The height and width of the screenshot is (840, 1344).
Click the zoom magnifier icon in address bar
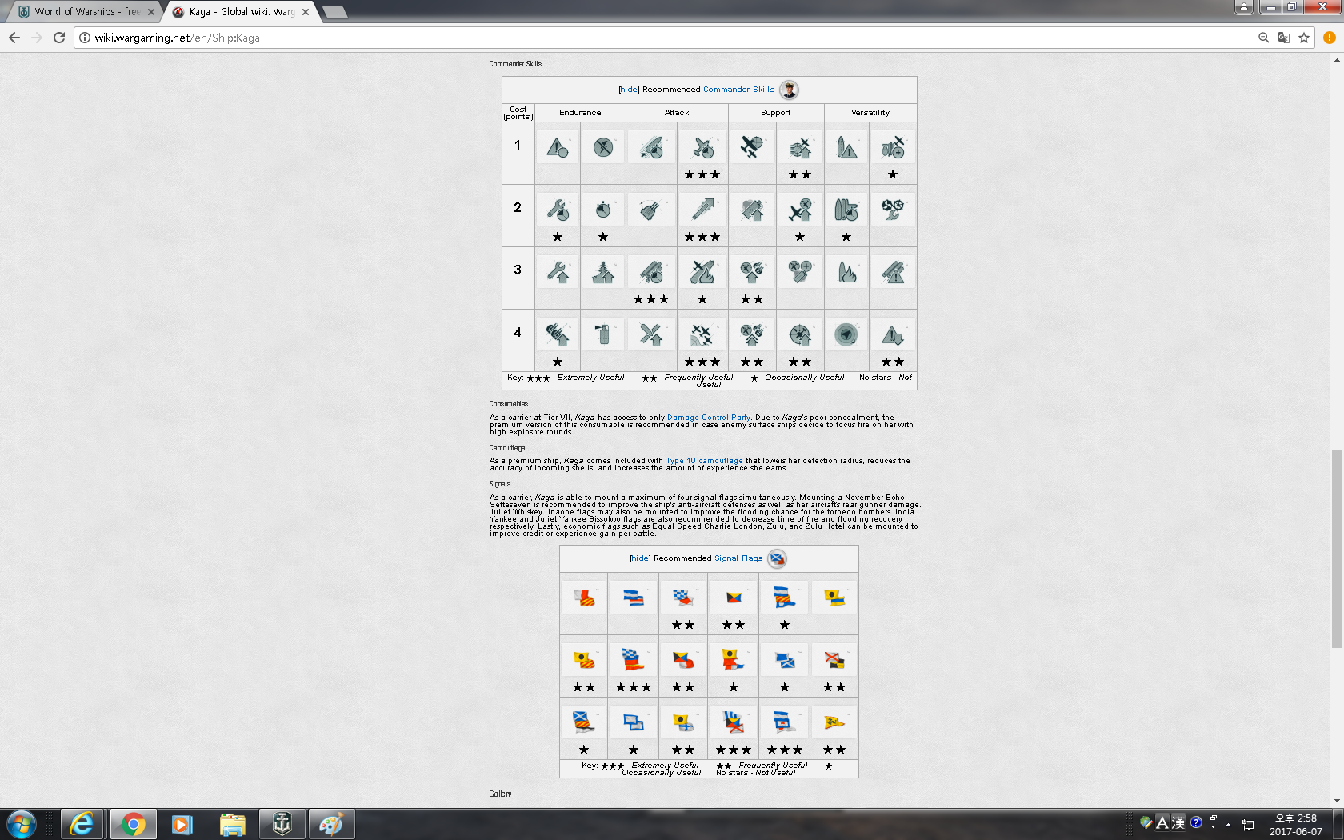point(1264,37)
